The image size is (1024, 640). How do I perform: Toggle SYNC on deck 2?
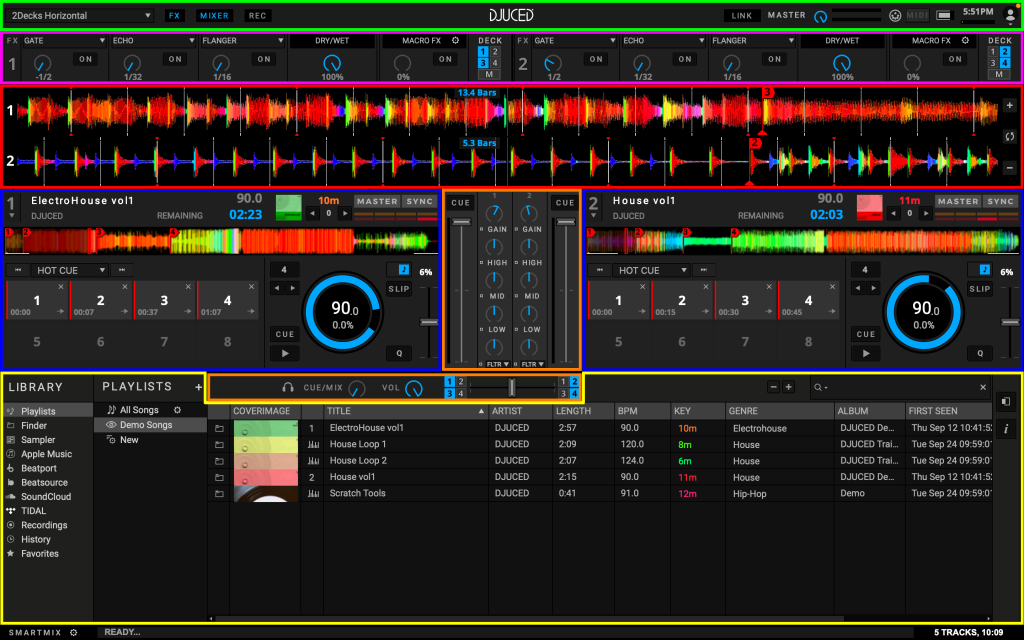pos(1001,201)
